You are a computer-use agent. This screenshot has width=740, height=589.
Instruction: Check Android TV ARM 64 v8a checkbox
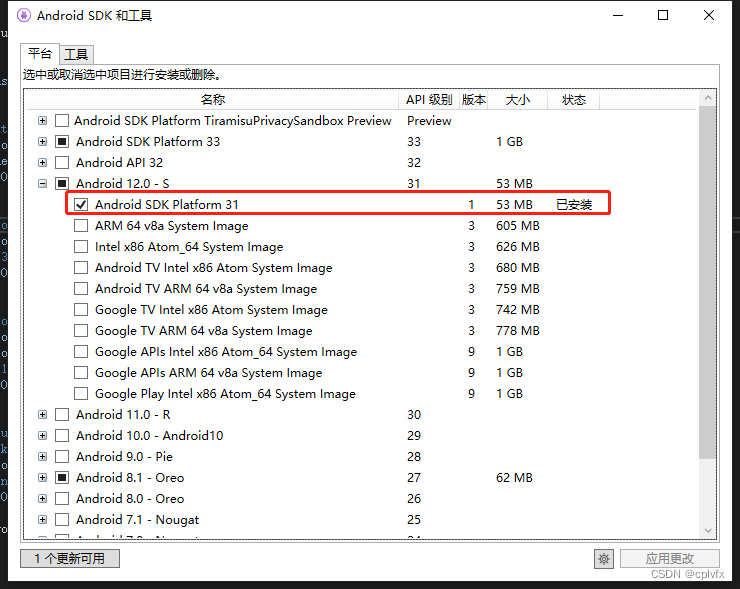click(x=81, y=289)
